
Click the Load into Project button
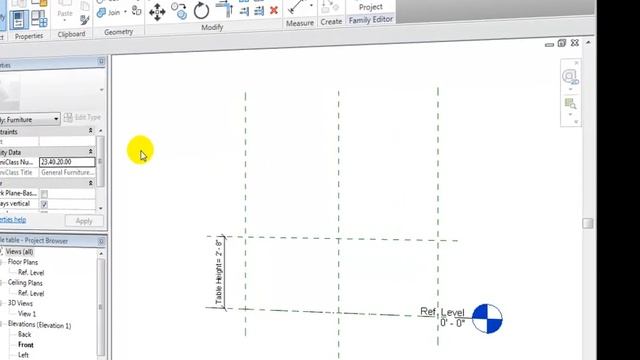pos(371,6)
